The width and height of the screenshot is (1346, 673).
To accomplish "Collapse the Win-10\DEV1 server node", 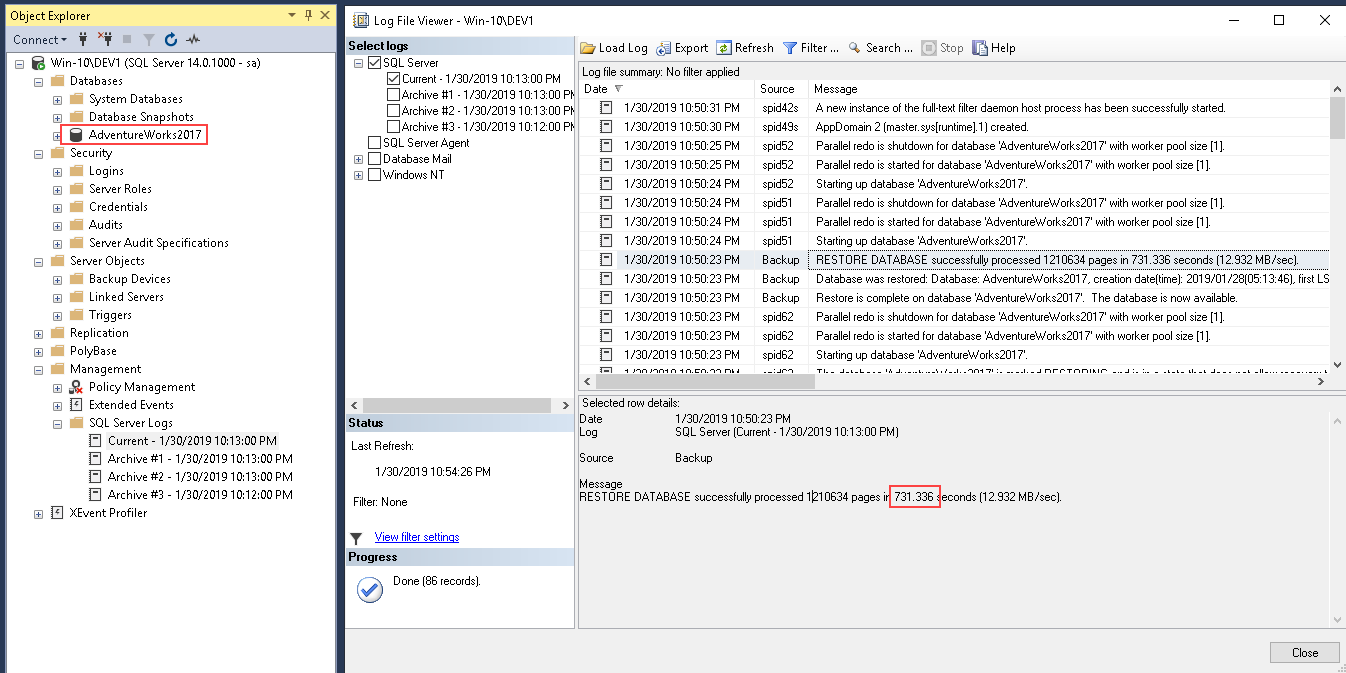I will click(21, 63).
